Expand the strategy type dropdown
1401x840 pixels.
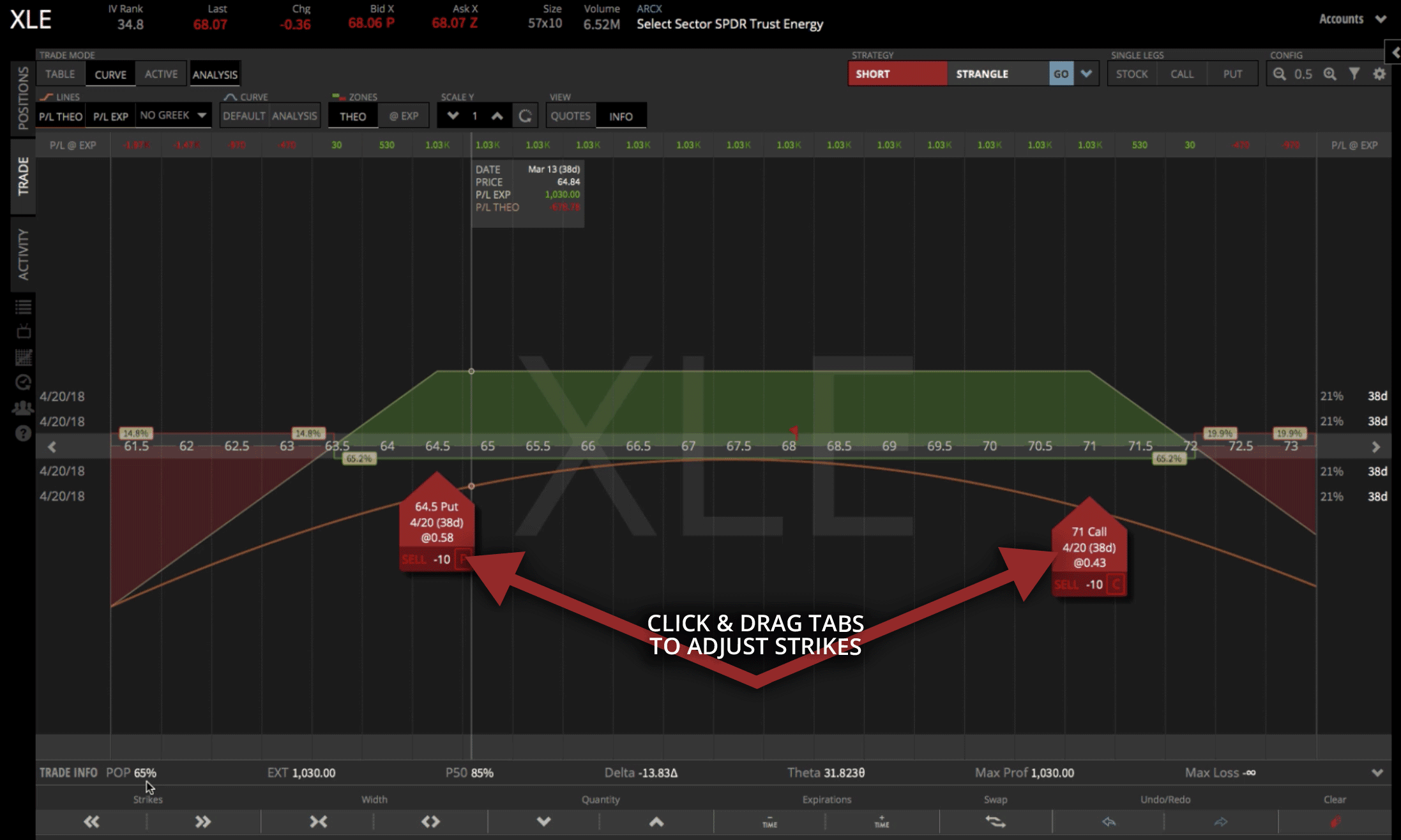[1086, 74]
